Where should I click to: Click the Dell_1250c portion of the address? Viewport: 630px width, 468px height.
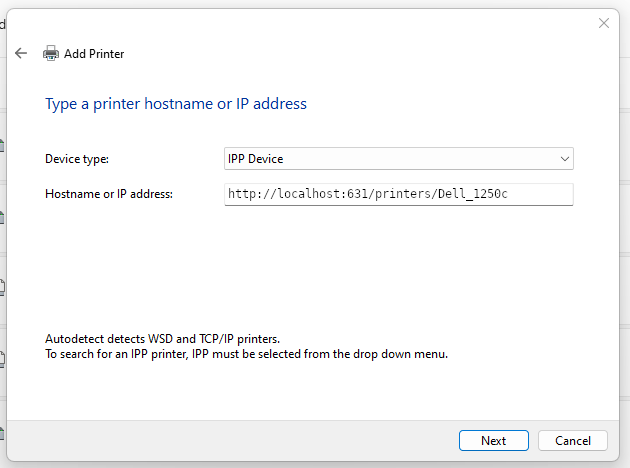tap(472, 194)
